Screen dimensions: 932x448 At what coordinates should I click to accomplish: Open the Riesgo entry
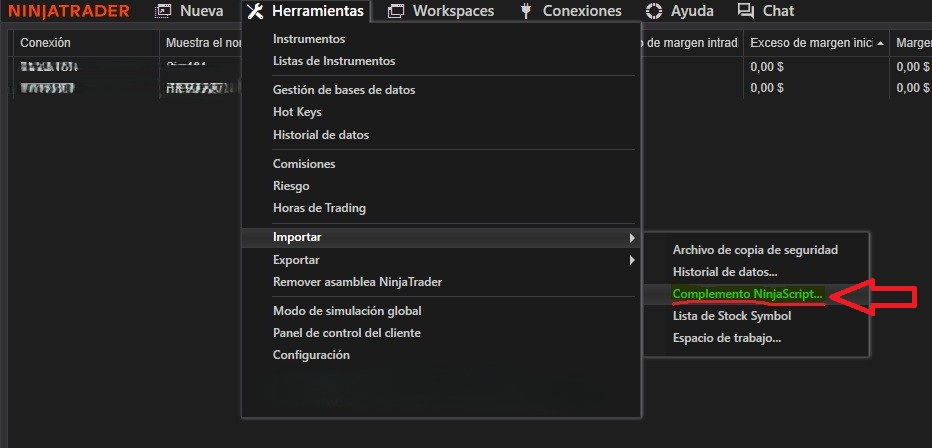tap(291, 186)
